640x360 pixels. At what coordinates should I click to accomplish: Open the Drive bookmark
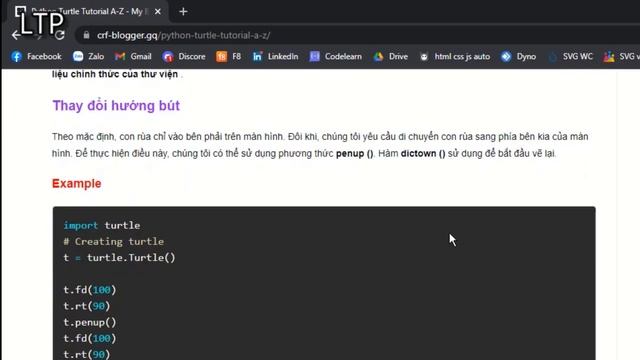point(391,56)
